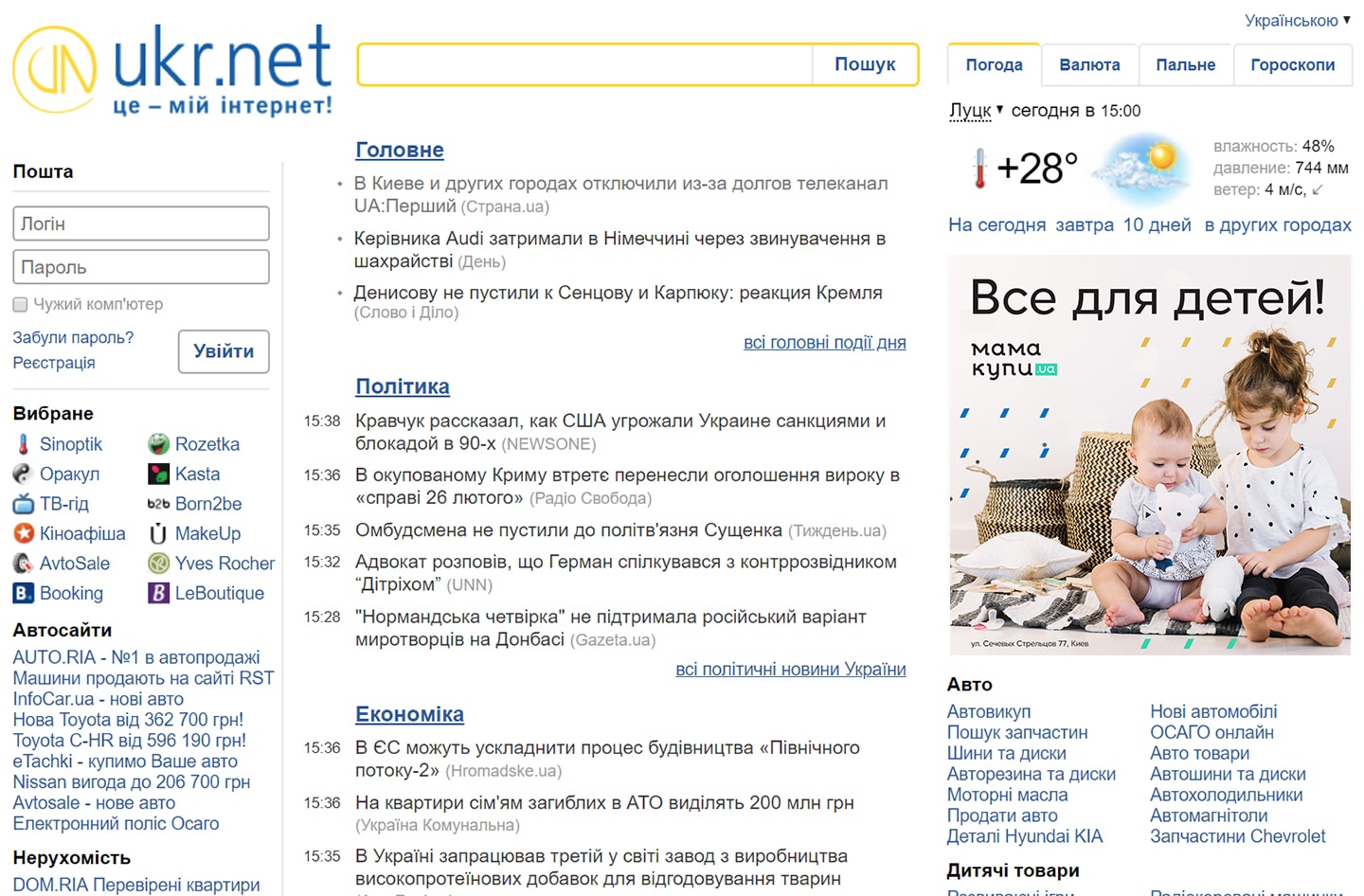Click 'Забули пароль?' link

pos(73,337)
